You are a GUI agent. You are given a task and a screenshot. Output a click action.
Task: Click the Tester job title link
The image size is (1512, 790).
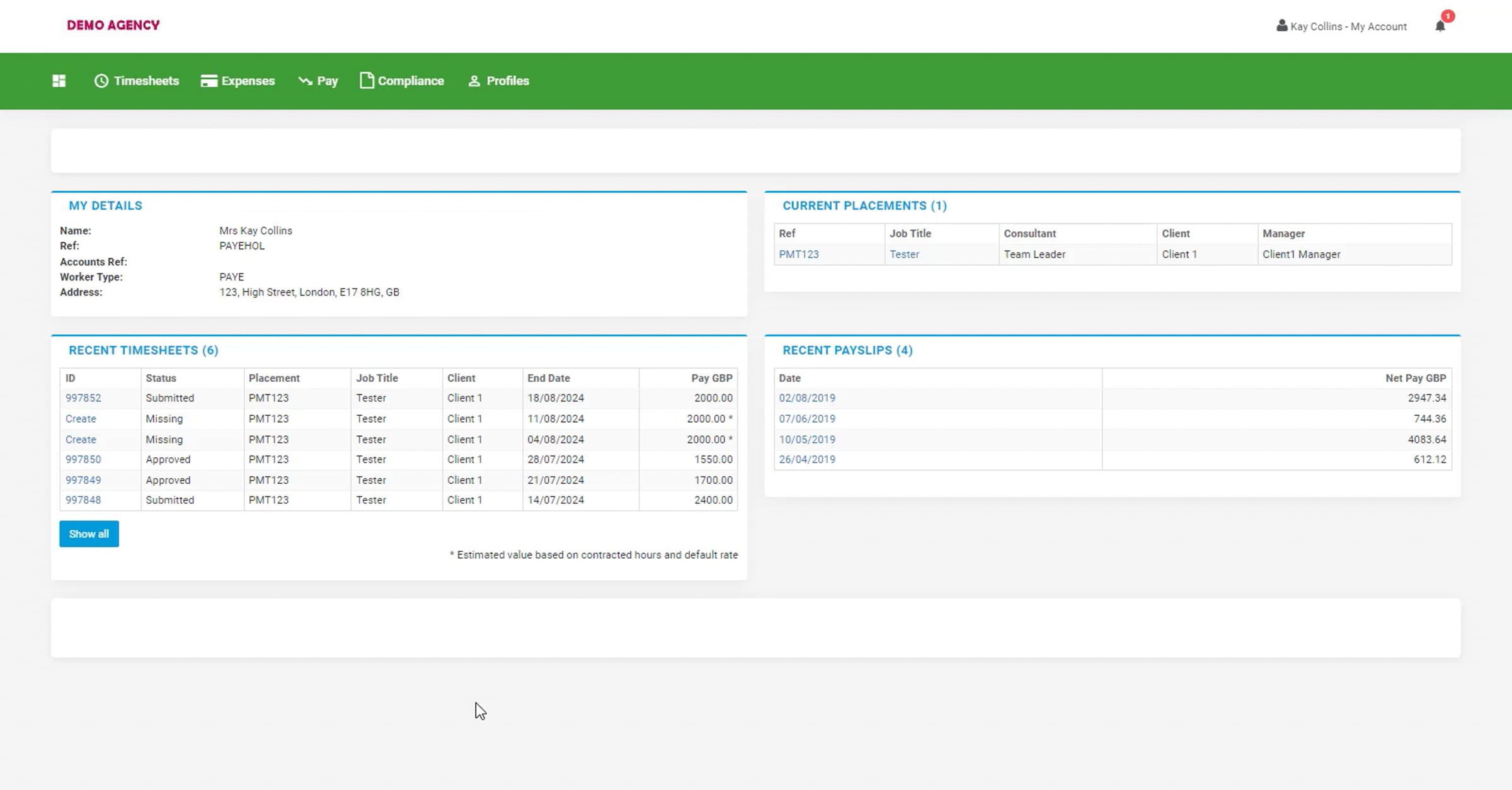(x=904, y=254)
